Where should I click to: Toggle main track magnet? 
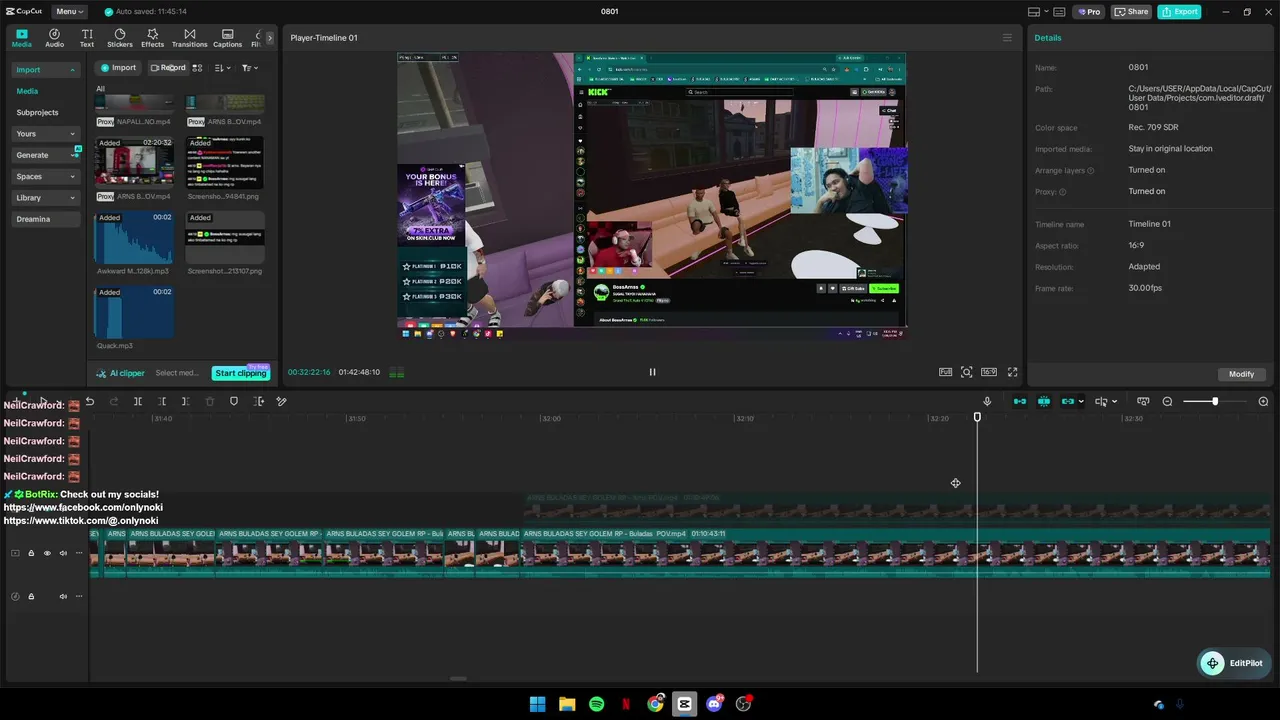1020,402
